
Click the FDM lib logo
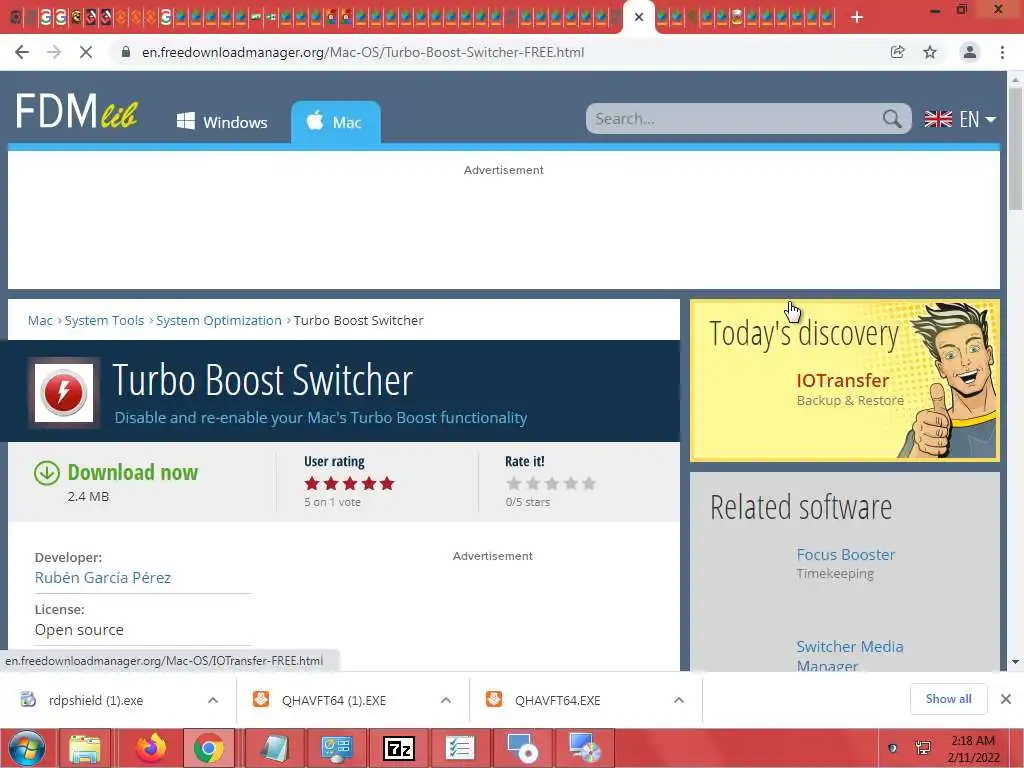tap(76, 111)
